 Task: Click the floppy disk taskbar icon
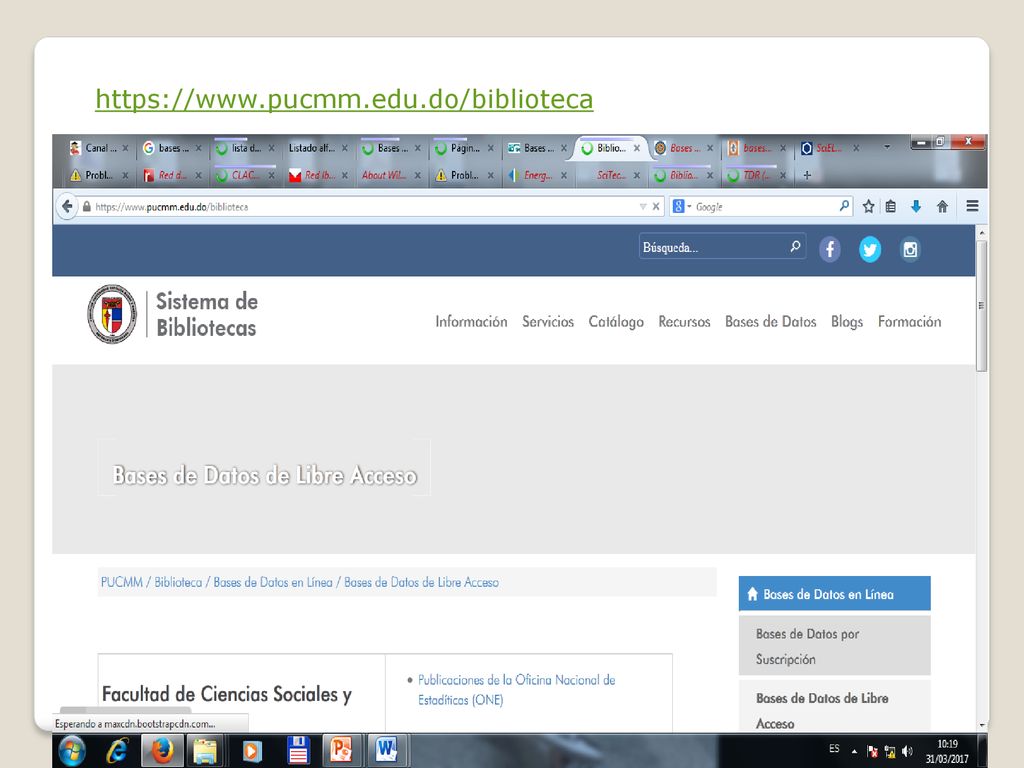point(298,751)
